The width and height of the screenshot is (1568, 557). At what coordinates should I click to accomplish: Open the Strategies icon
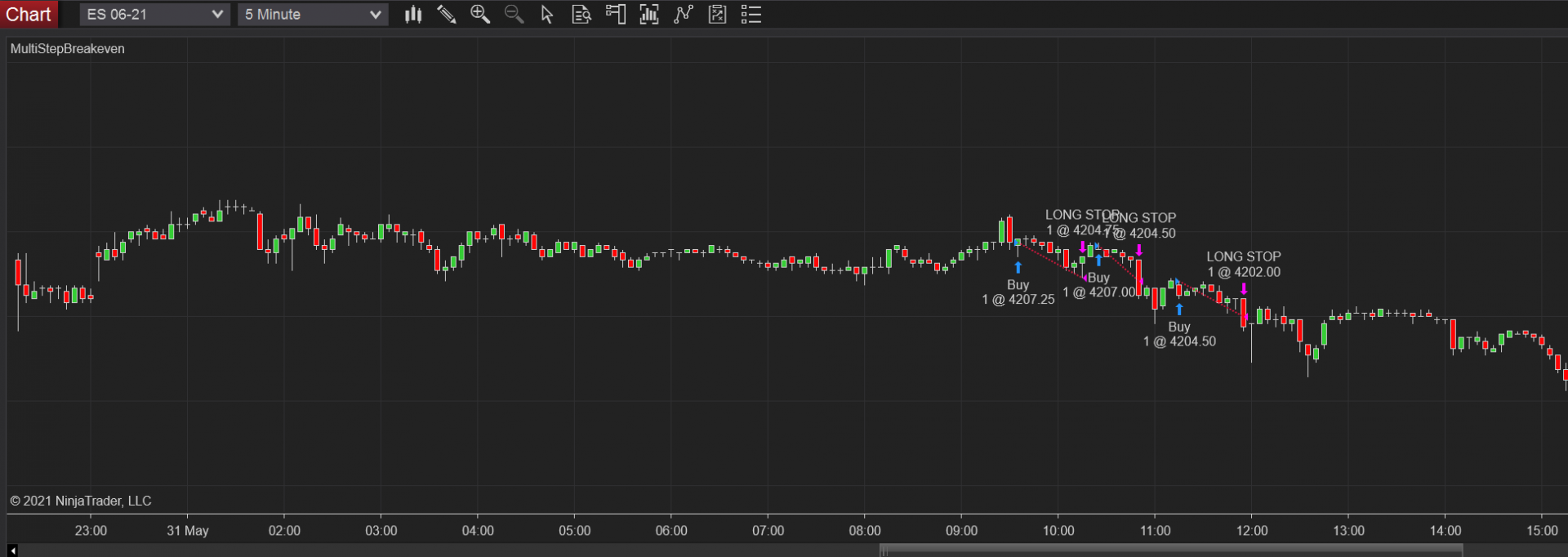tap(717, 14)
